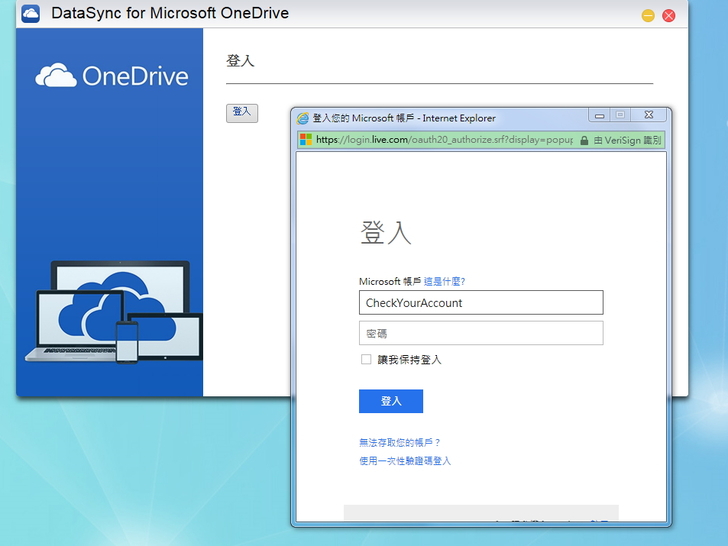Image resolution: width=728 pixels, height=546 pixels.
Task: Open the 這是什麼? help link
Action: coord(444,282)
